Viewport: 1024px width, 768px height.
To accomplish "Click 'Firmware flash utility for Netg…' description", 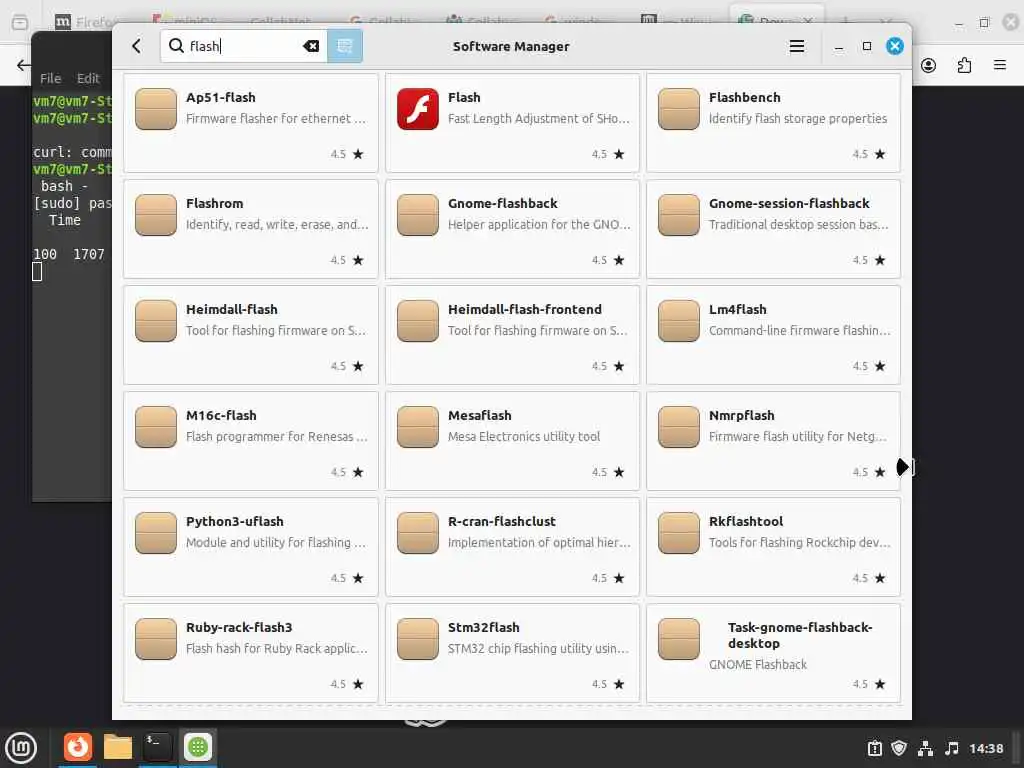I will 798,436.
